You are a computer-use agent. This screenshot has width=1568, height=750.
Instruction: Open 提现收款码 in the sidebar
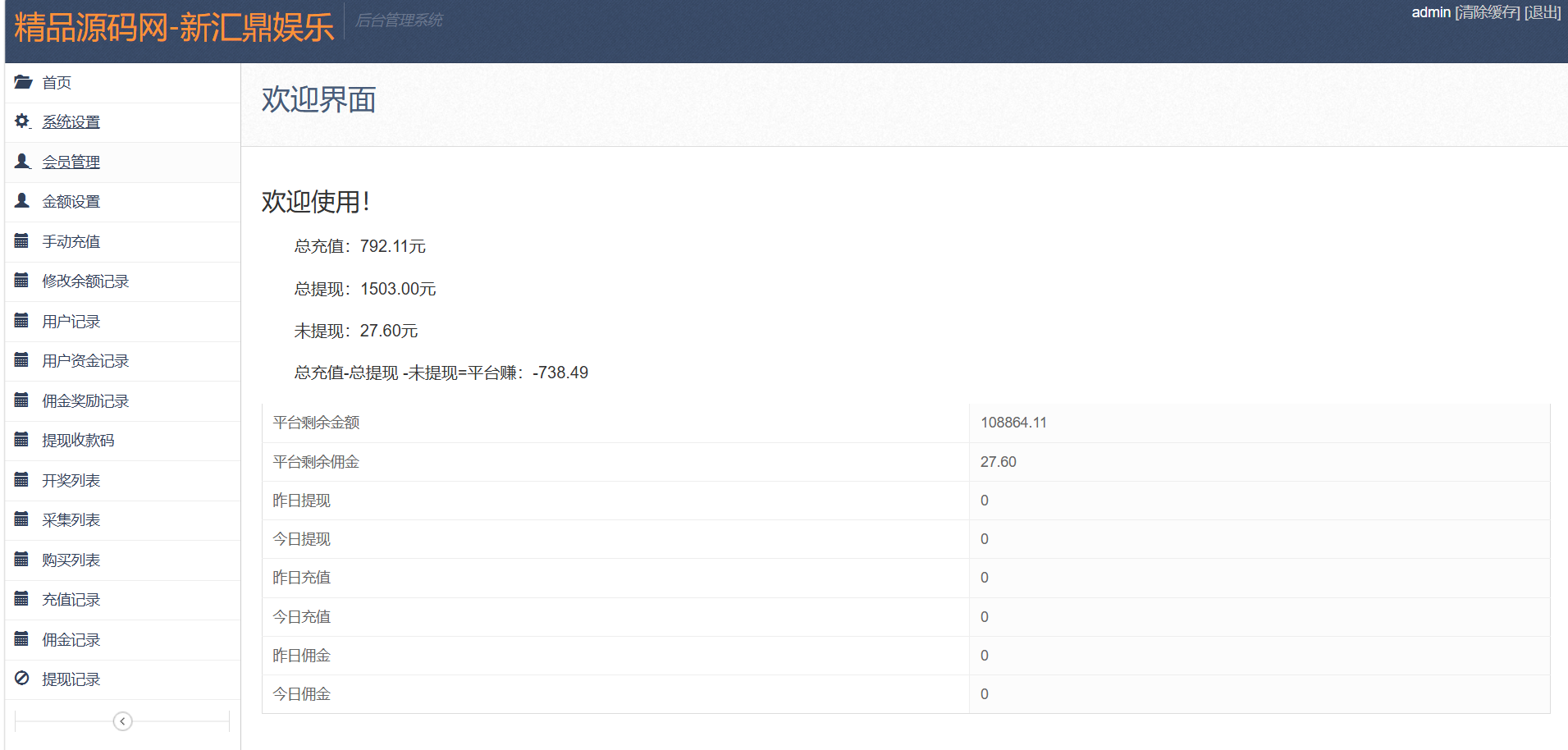pos(78,441)
